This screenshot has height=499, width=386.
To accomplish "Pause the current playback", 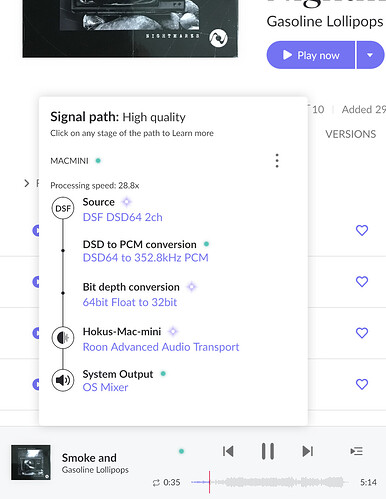I will point(268,451).
